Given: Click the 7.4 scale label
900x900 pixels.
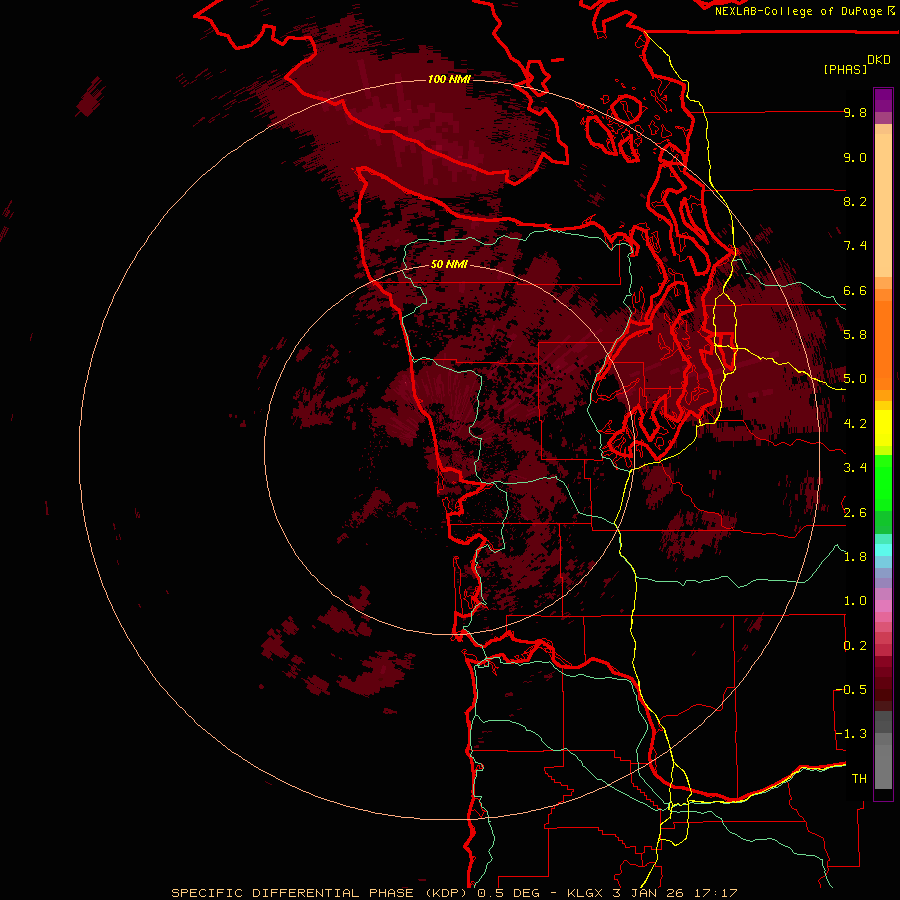Looking at the screenshot, I should tap(855, 246).
